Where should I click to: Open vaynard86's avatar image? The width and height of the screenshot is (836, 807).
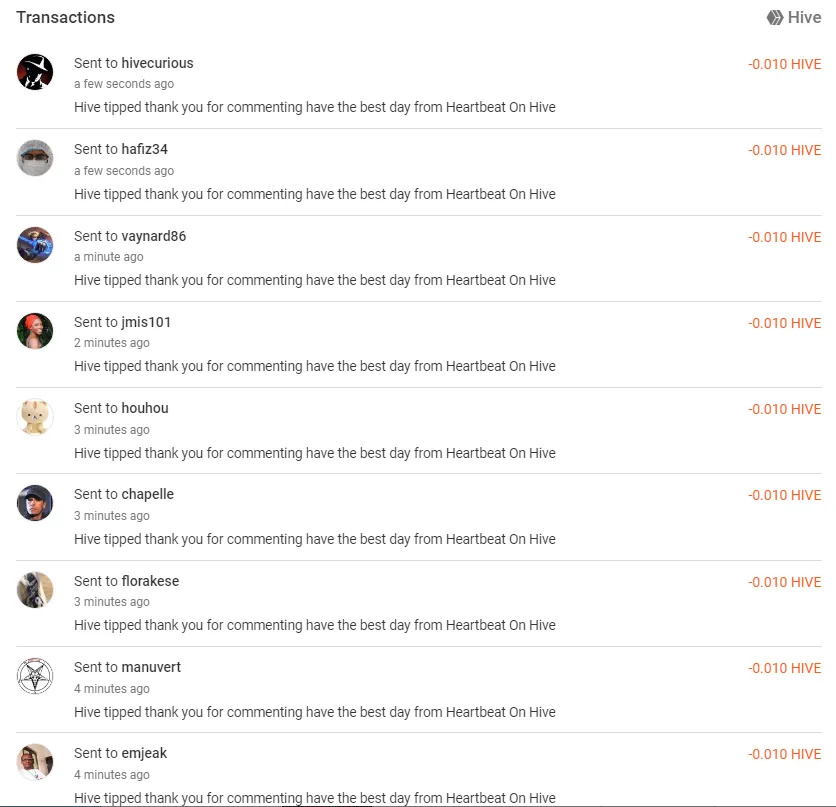point(35,245)
